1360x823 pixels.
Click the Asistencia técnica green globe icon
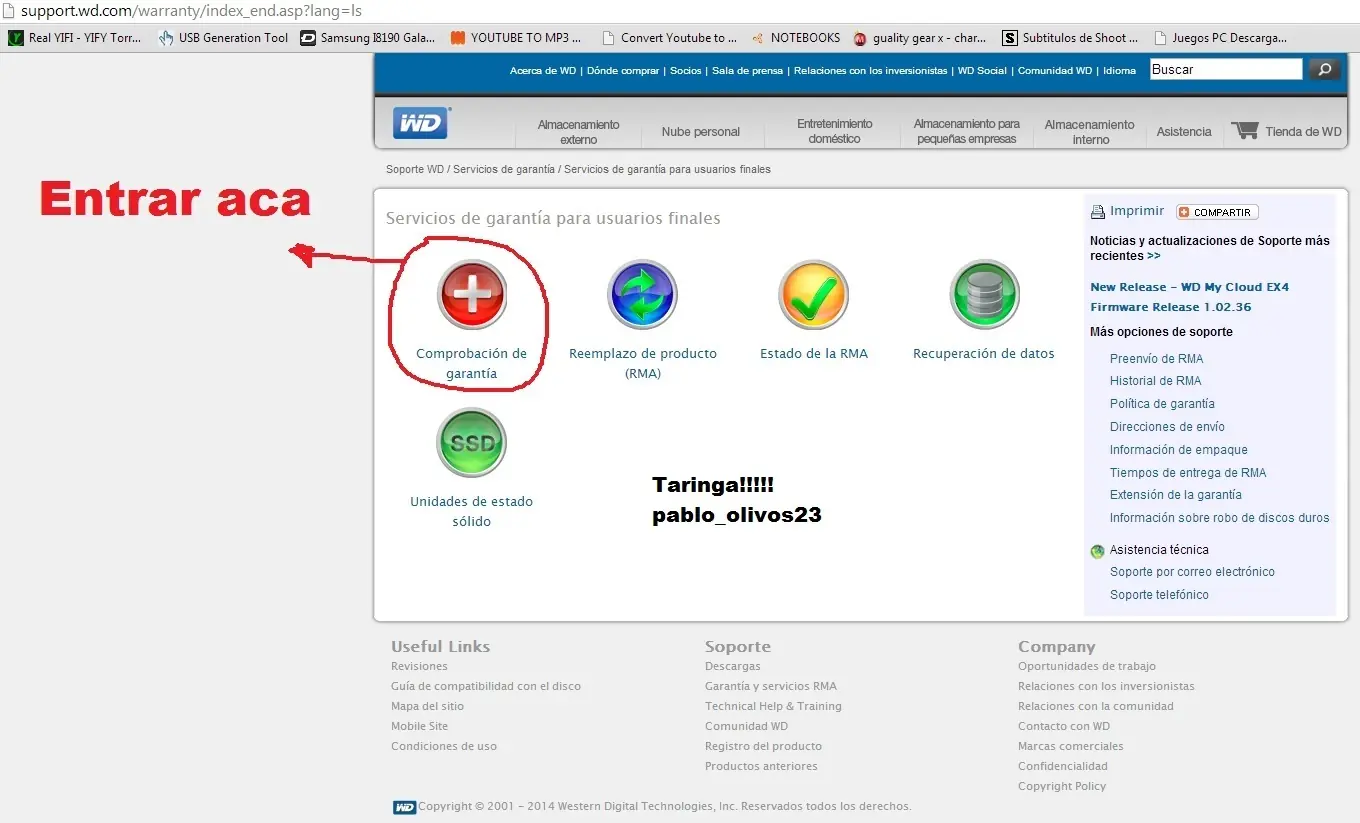pos(1097,551)
